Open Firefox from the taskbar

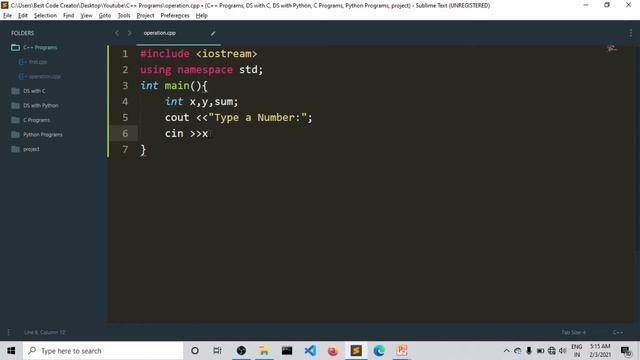333,351
